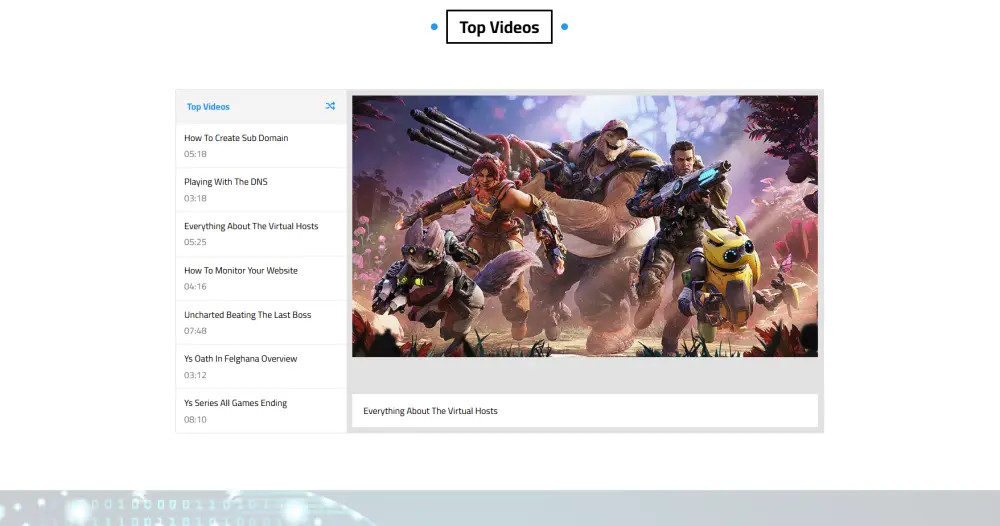Click the 'Top Videos' boxed section heading

pyautogui.click(x=499, y=27)
